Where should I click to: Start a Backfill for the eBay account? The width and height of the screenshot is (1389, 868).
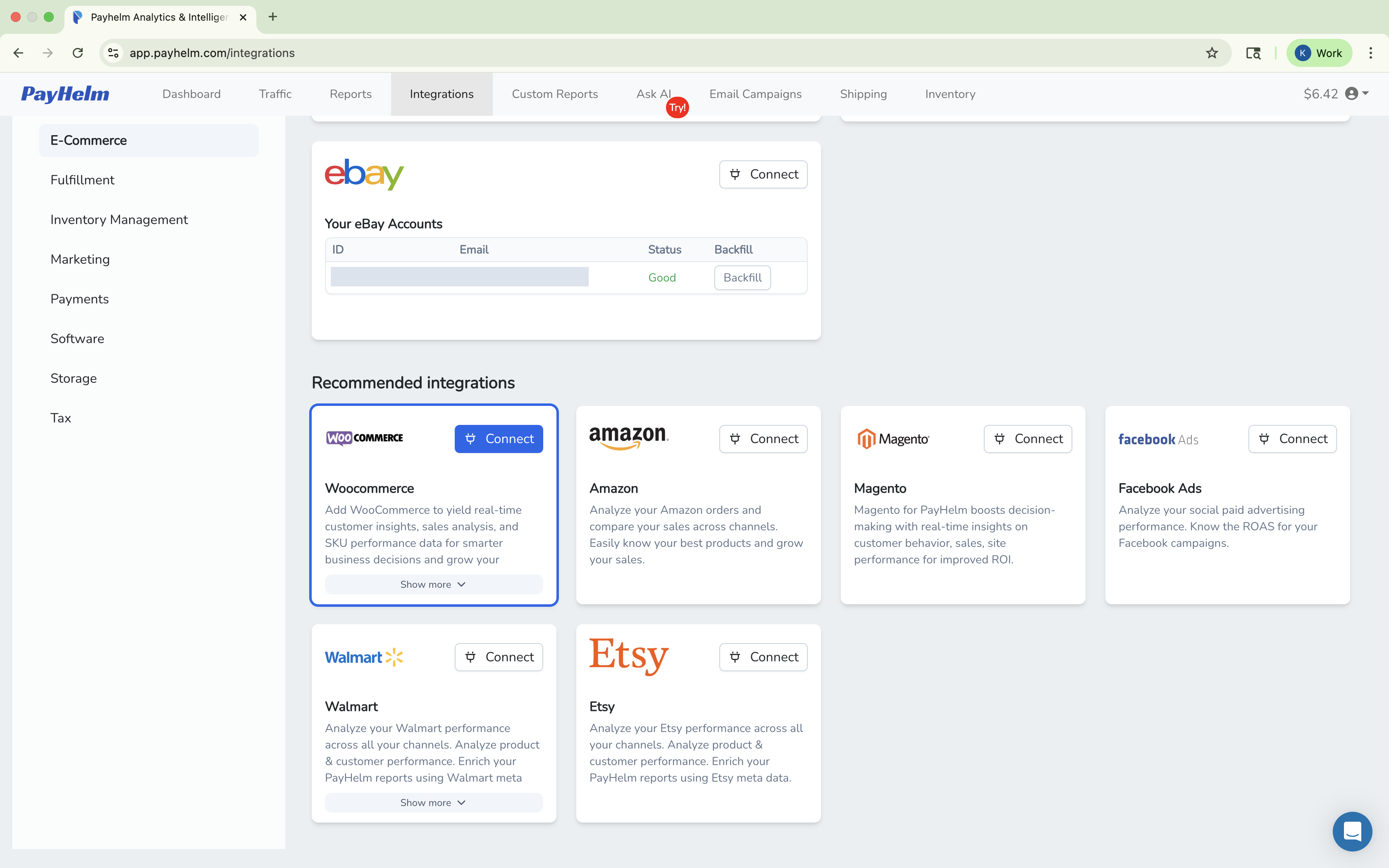click(x=742, y=277)
